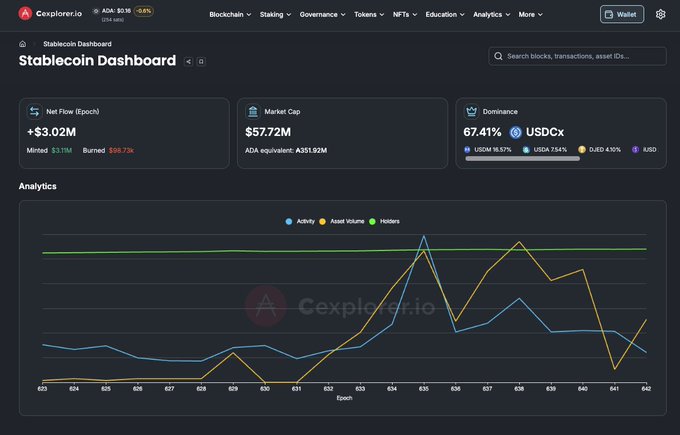Click the Epoch axis label under chart
This screenshot has height=435, width=680.
[x=344, y=398]
